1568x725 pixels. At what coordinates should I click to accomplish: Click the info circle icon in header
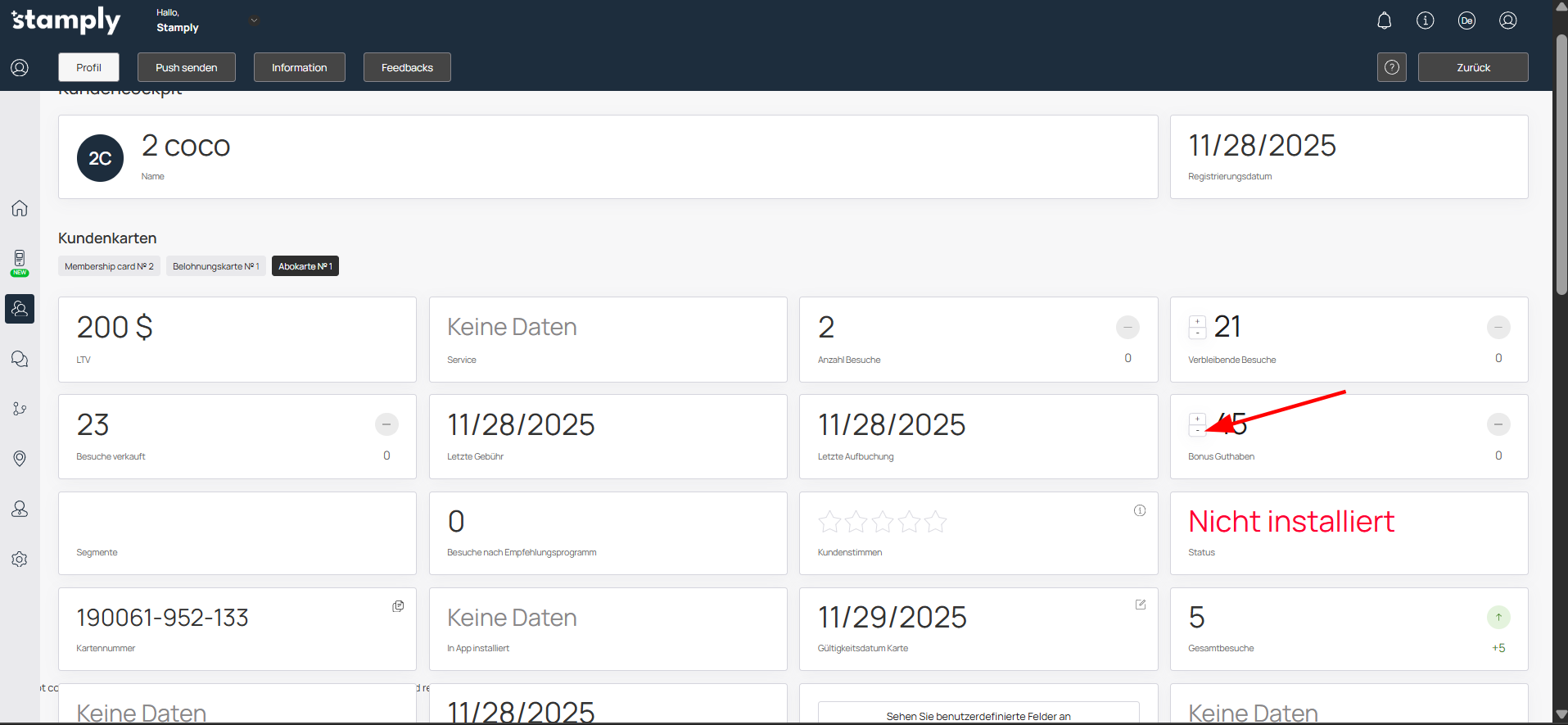pos(1425,20)
